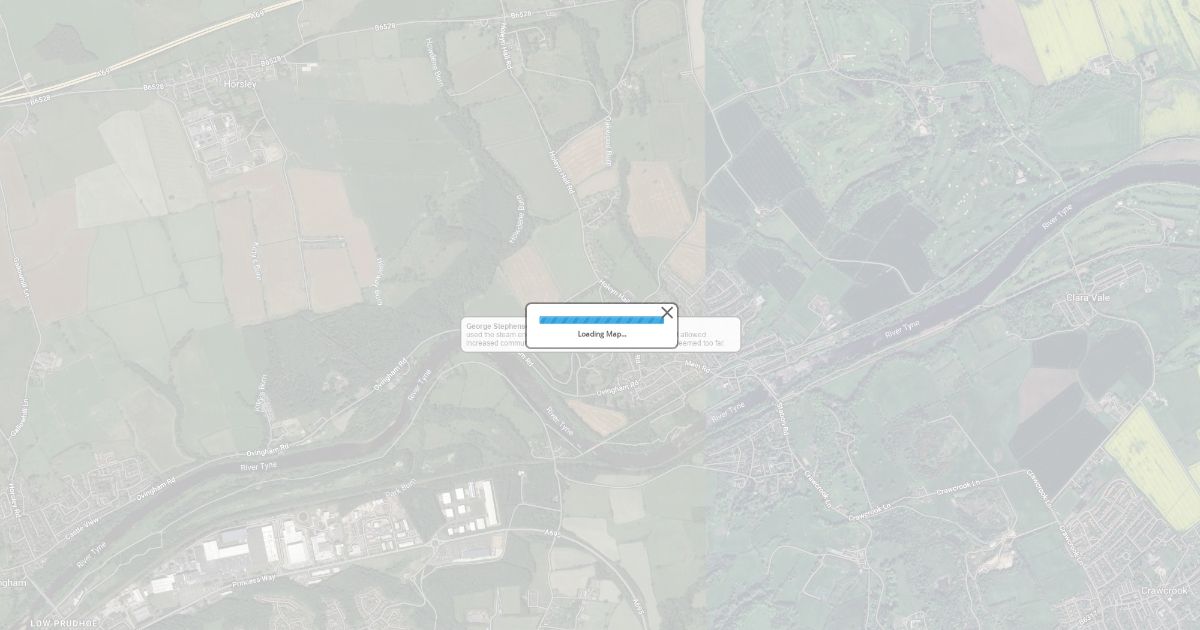Select the George Stephenson info popup
This screenshot has height=630, width=1200.
click(601, 334)
